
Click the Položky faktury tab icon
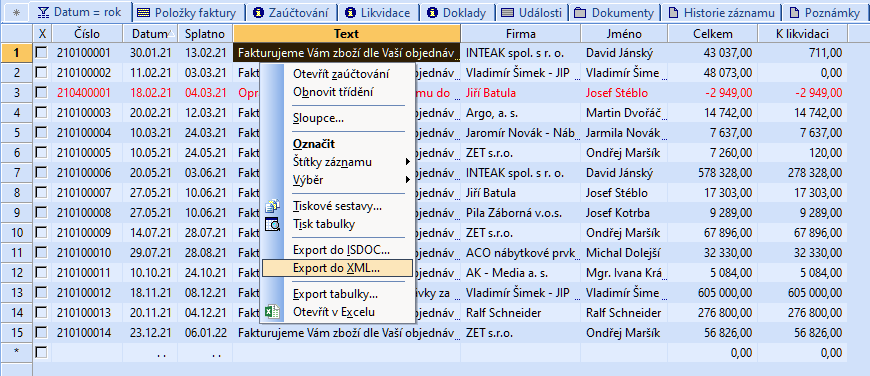144,12
